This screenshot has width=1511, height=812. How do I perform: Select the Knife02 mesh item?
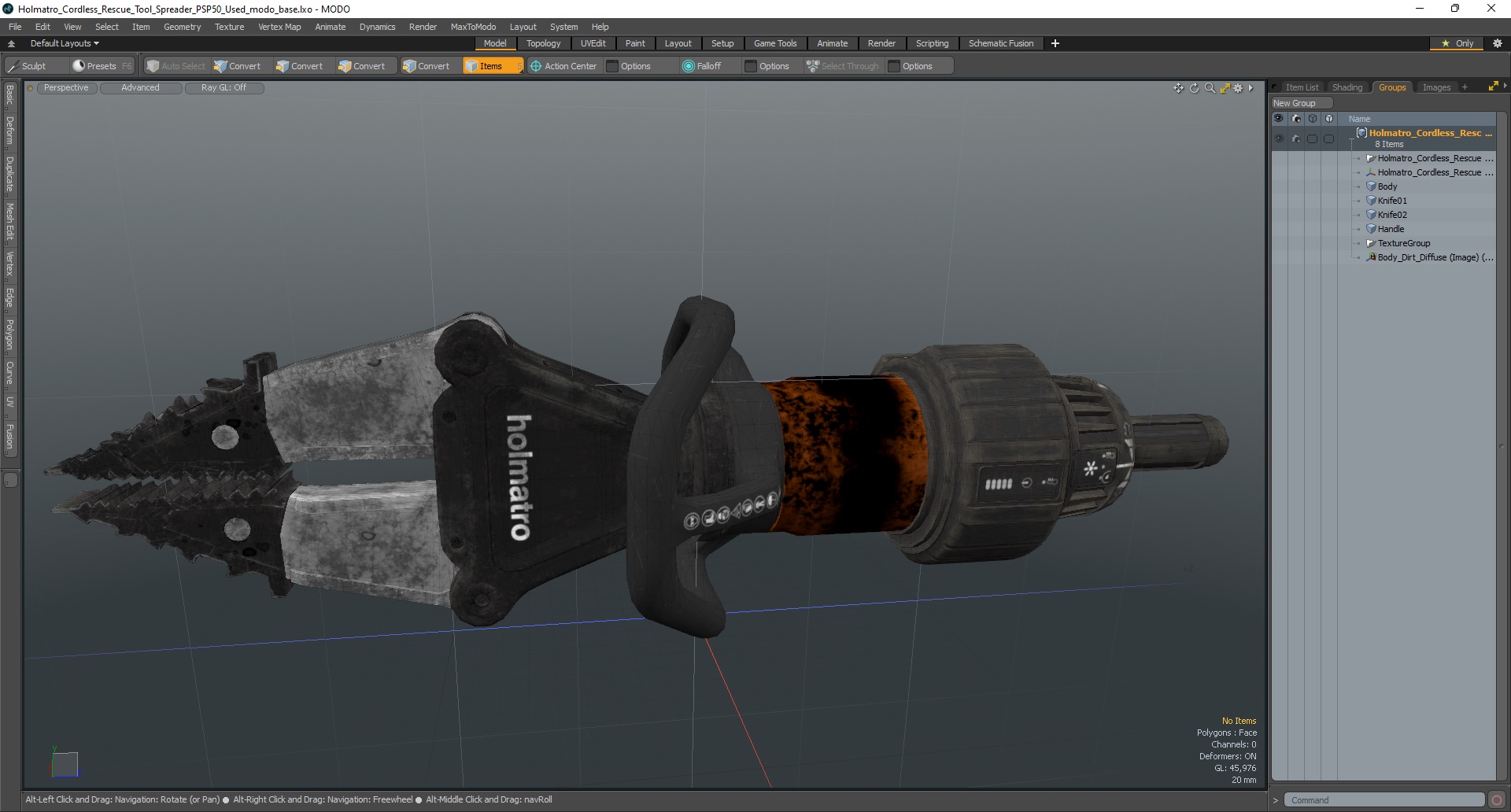tap(1392, 215)
